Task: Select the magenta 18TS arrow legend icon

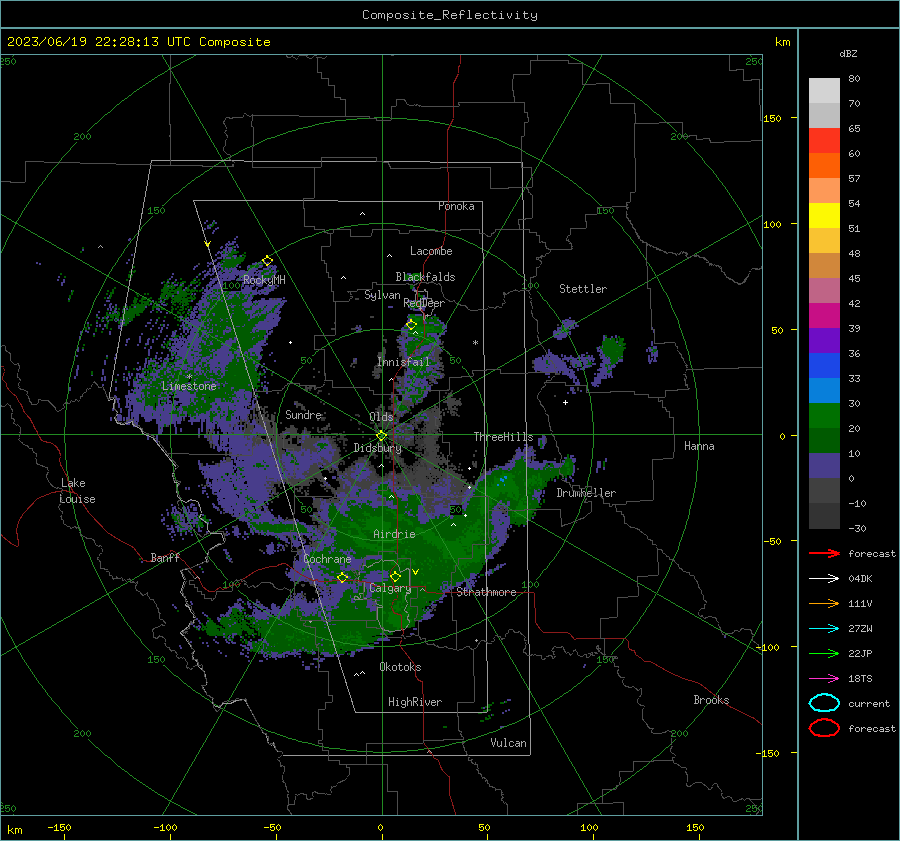Action: click(x=824, y=679)
